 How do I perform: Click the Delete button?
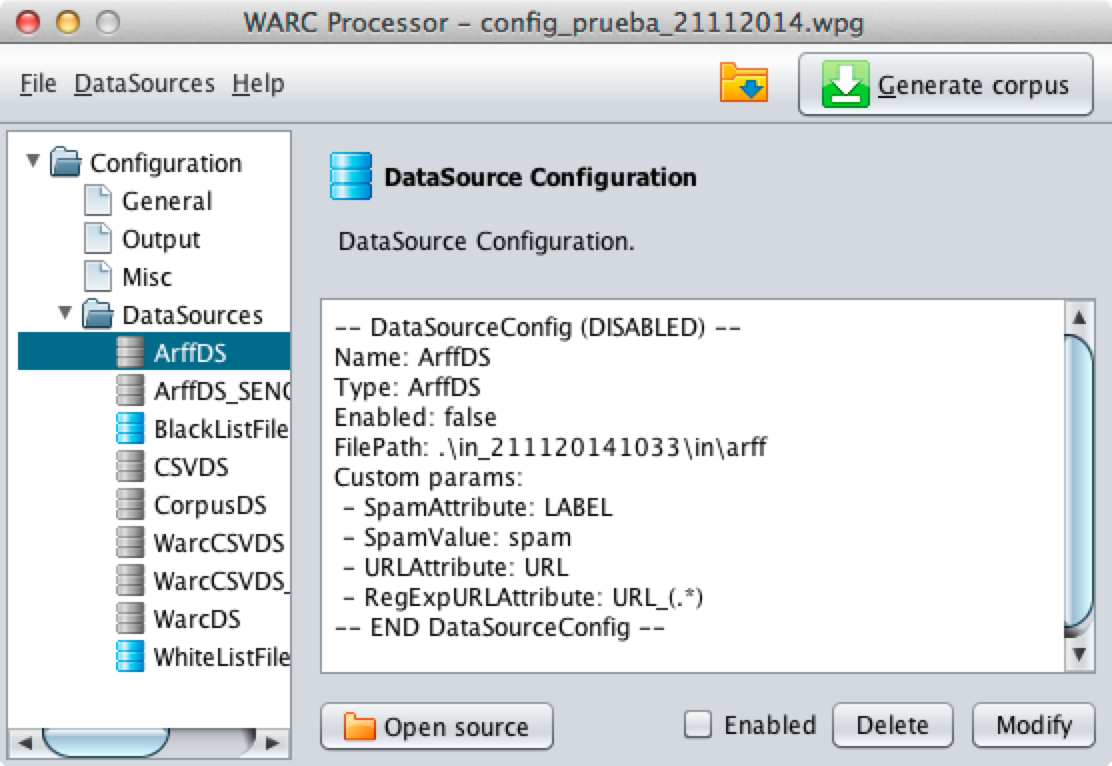tap(892, 725)
